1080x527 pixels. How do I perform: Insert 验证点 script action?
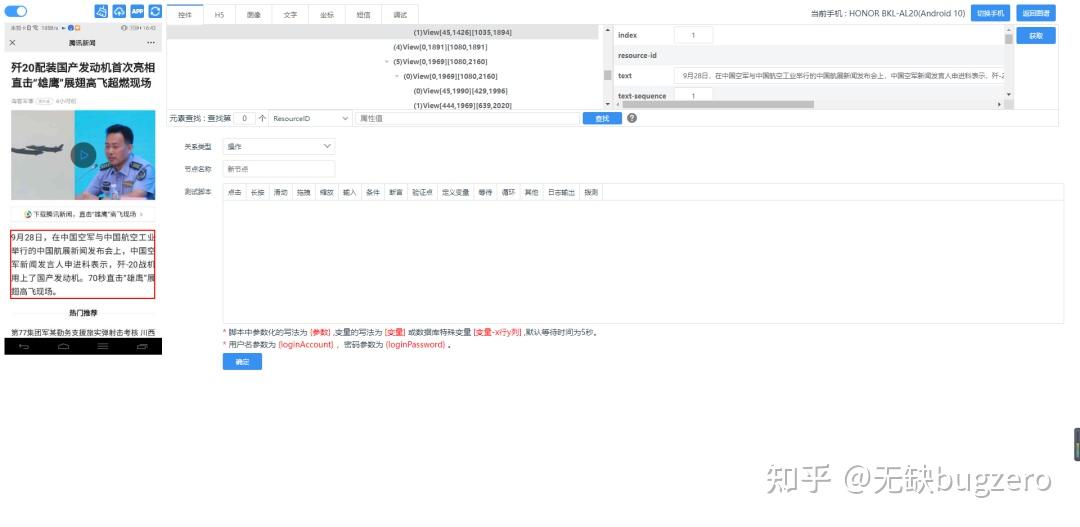[x=422, y=193]
